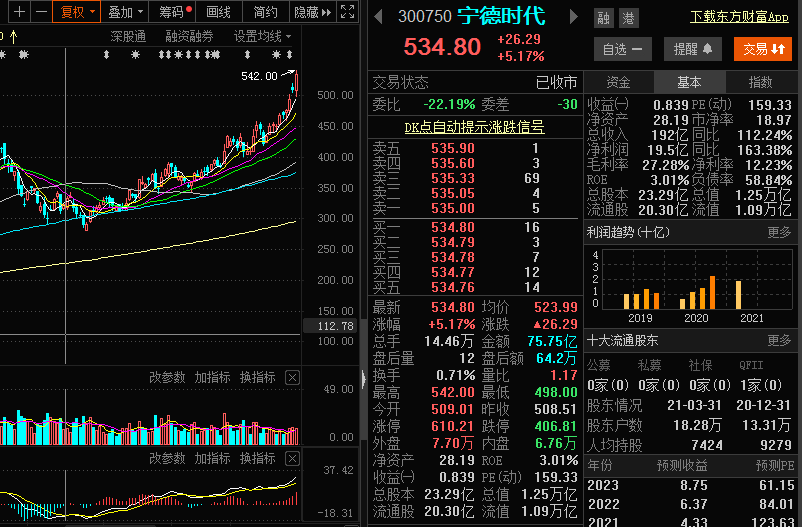Viewport: 802px width, 527px height.
Task: Click the panel splitter collapse arrow
Action: click(x=364, y=379)
